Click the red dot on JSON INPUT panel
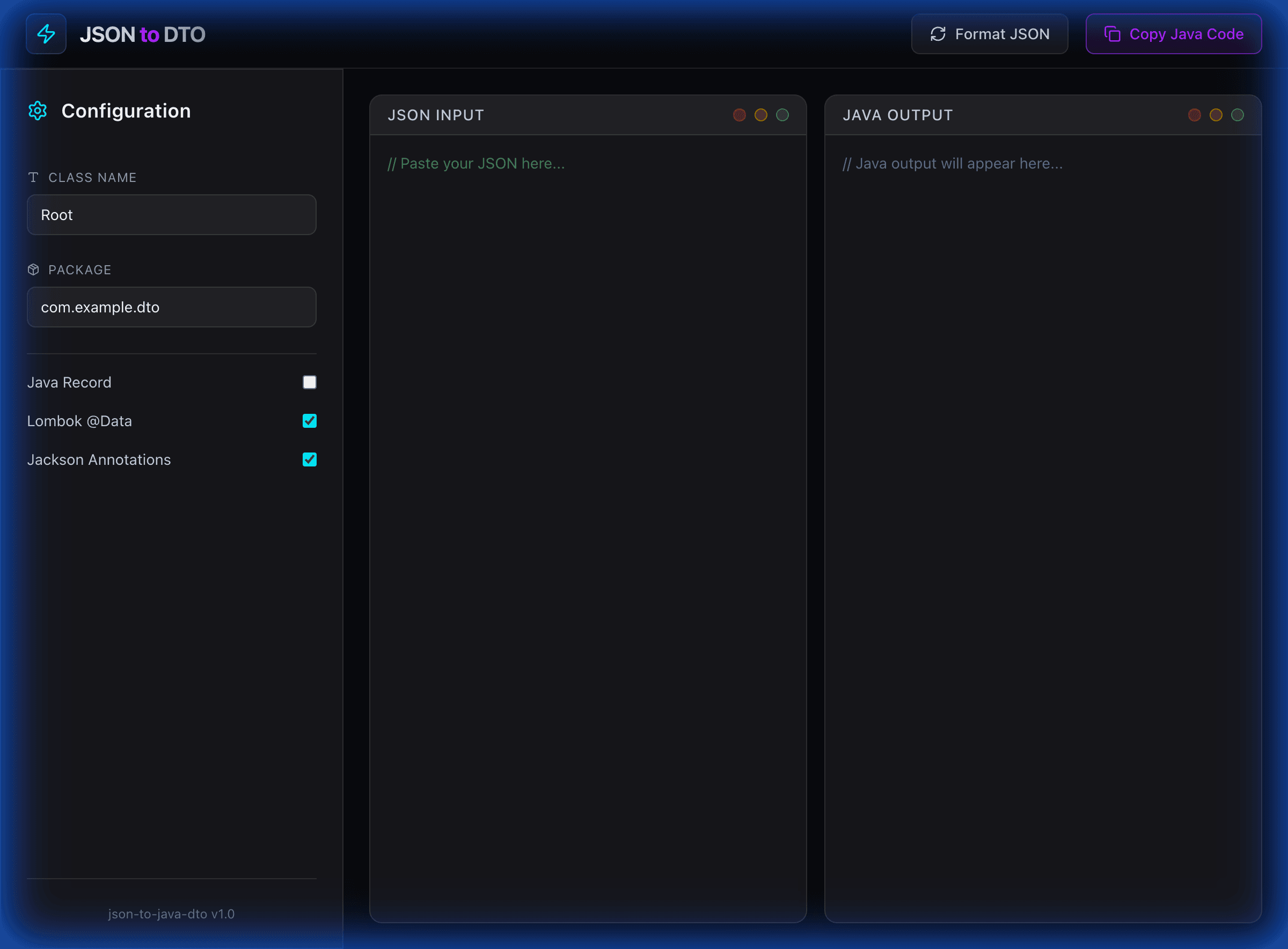The width and height of the screenshot is (1288, 949). tap(740, 115)
